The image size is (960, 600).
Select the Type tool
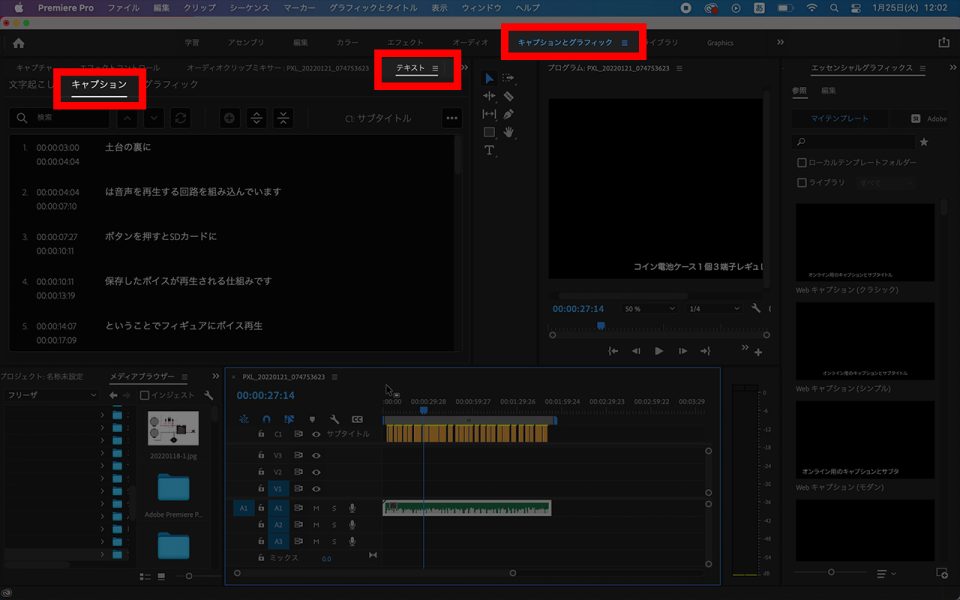(x=489, y=150)
